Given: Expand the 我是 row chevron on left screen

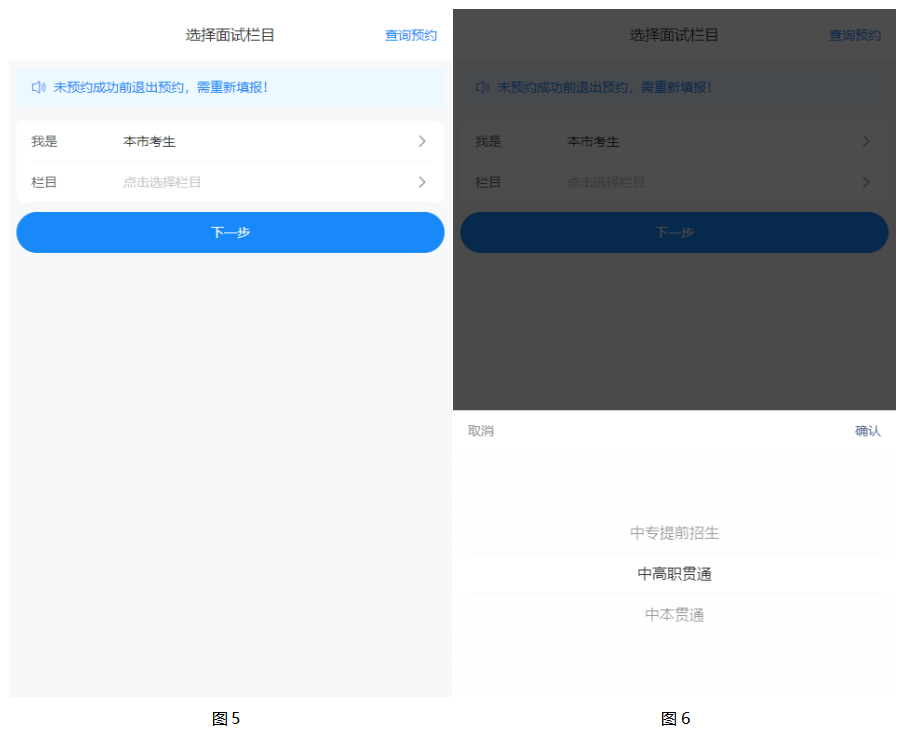Looking at the screenshot, I should click(422, 142).
